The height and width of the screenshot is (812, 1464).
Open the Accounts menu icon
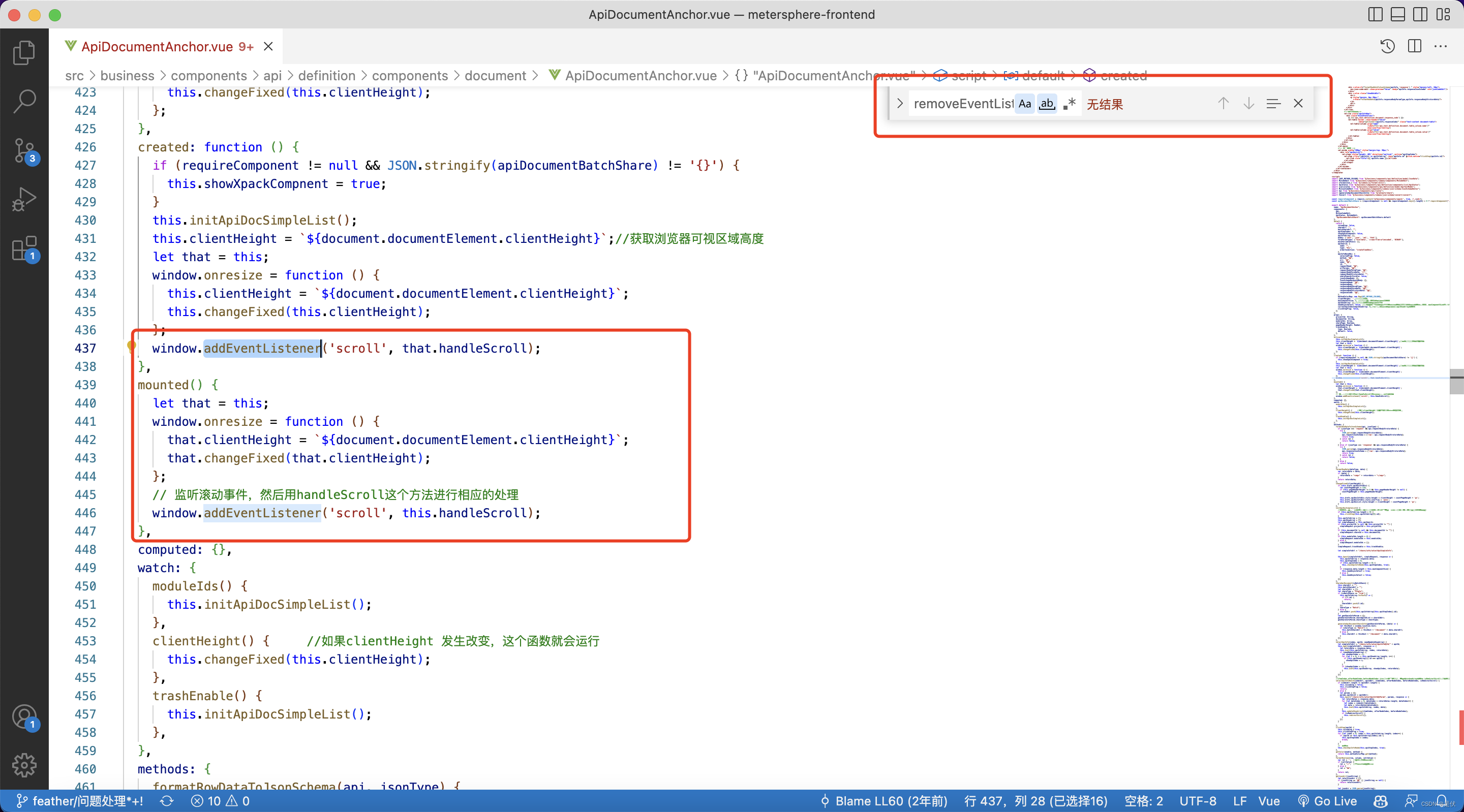(x=24, y=716)
